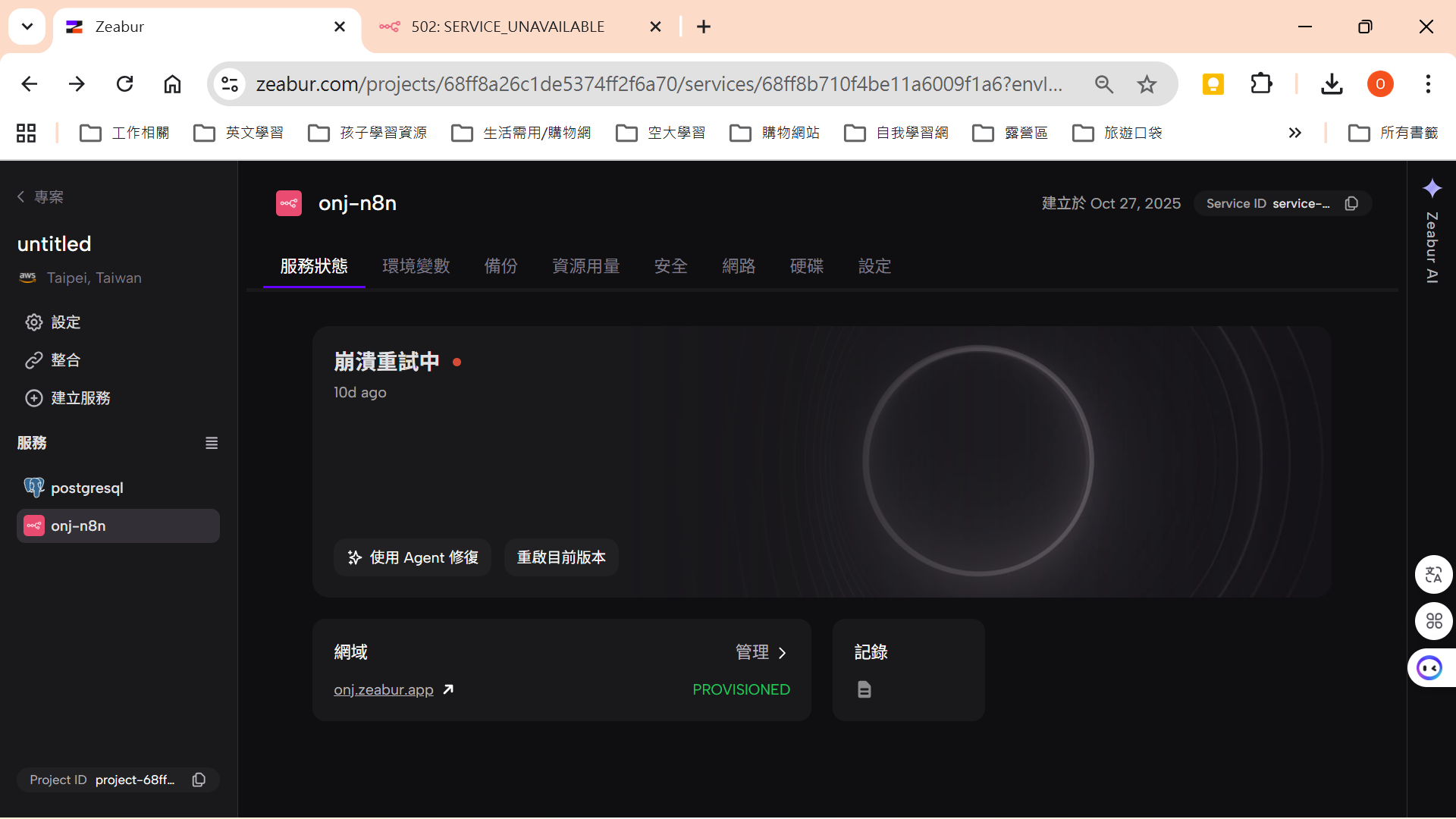
Task: Copy the Project ID with the copy icon
Action: point(198,780)
